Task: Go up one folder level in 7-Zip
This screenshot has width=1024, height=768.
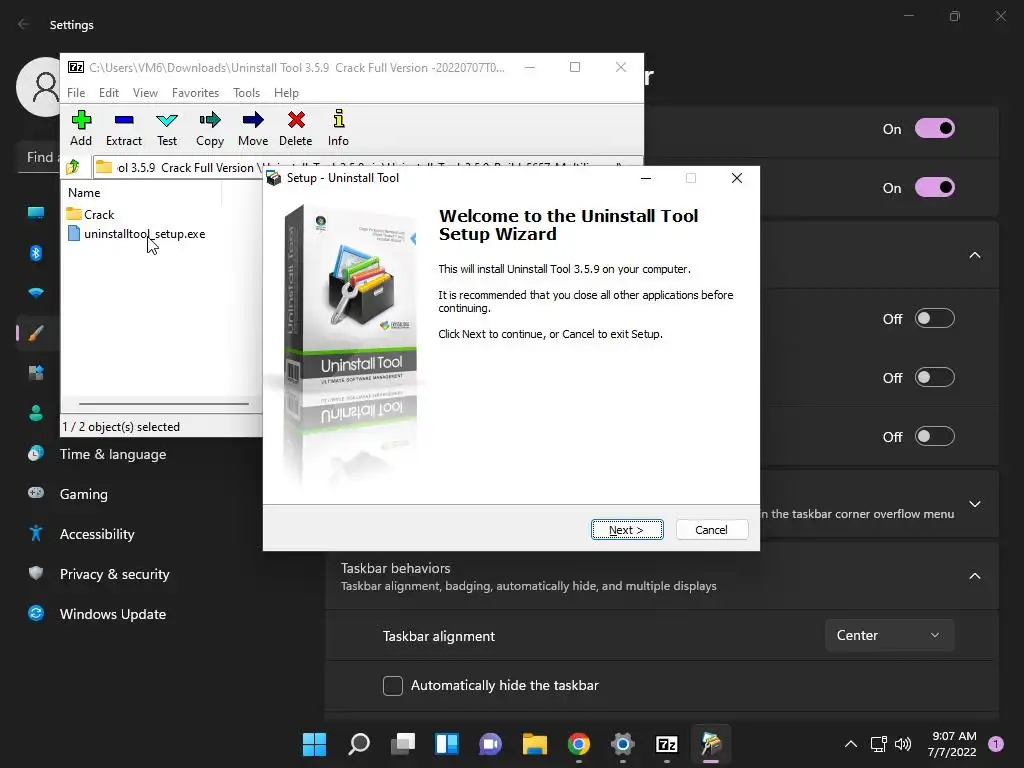Action: click(73, 167)
